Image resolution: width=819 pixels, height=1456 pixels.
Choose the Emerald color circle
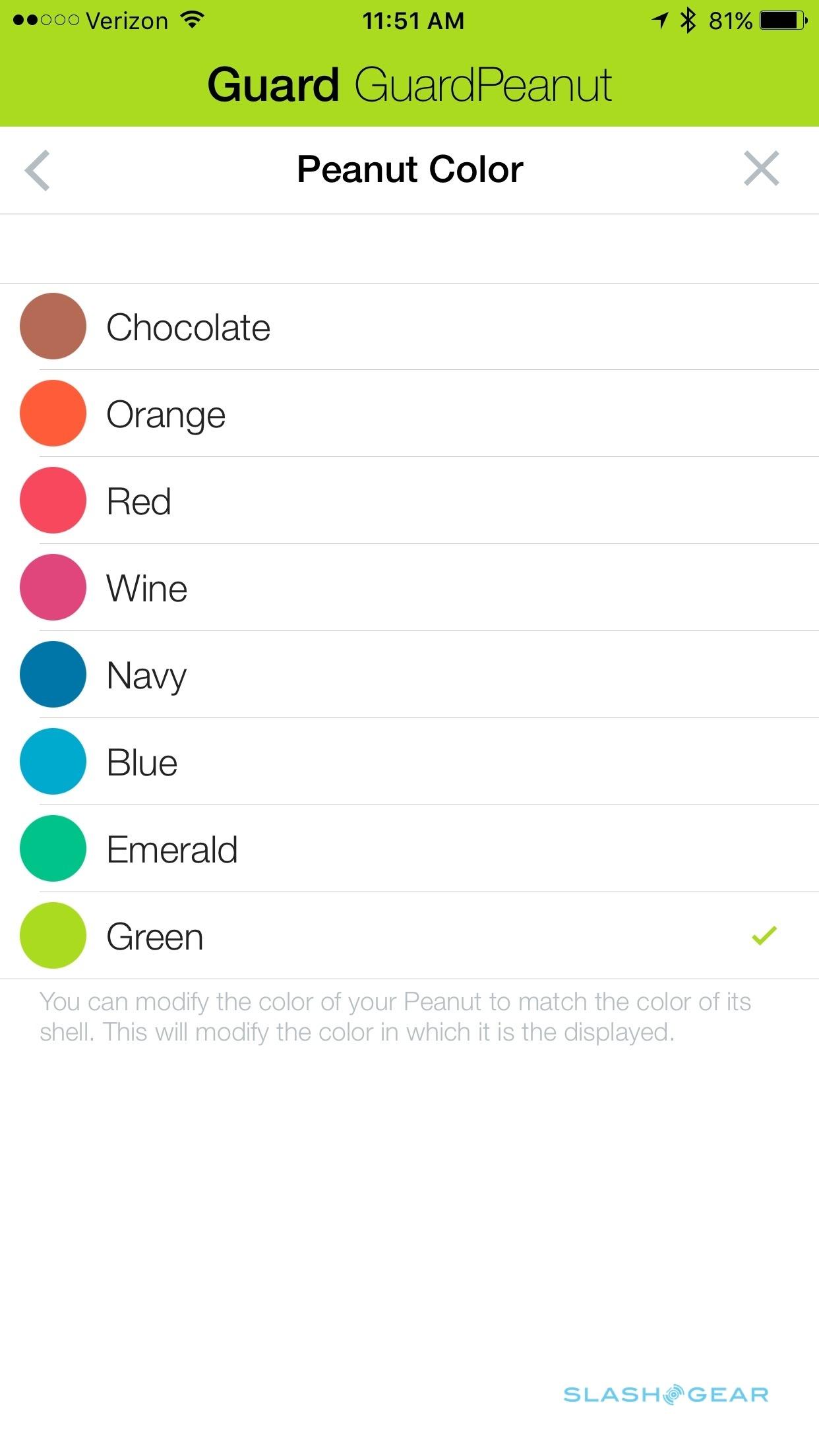(53, 849)
